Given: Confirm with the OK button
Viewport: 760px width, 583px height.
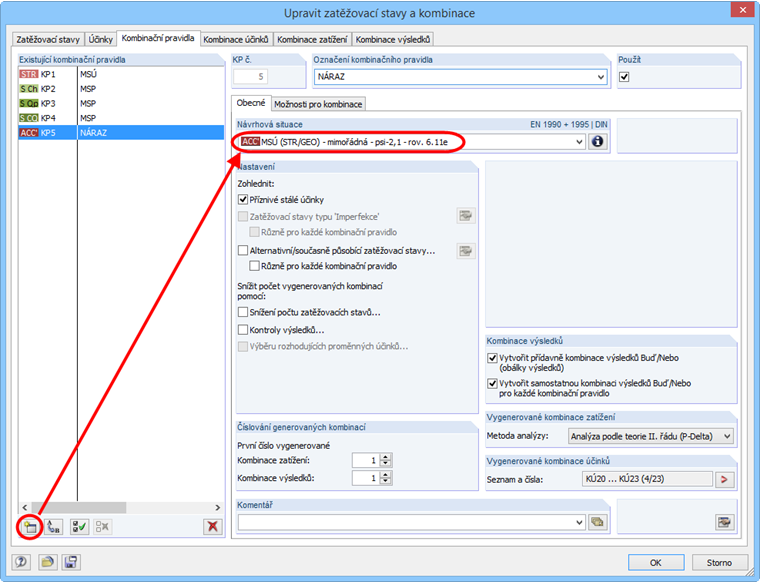Looking at the screenshot, I should (x=656, y=563).
